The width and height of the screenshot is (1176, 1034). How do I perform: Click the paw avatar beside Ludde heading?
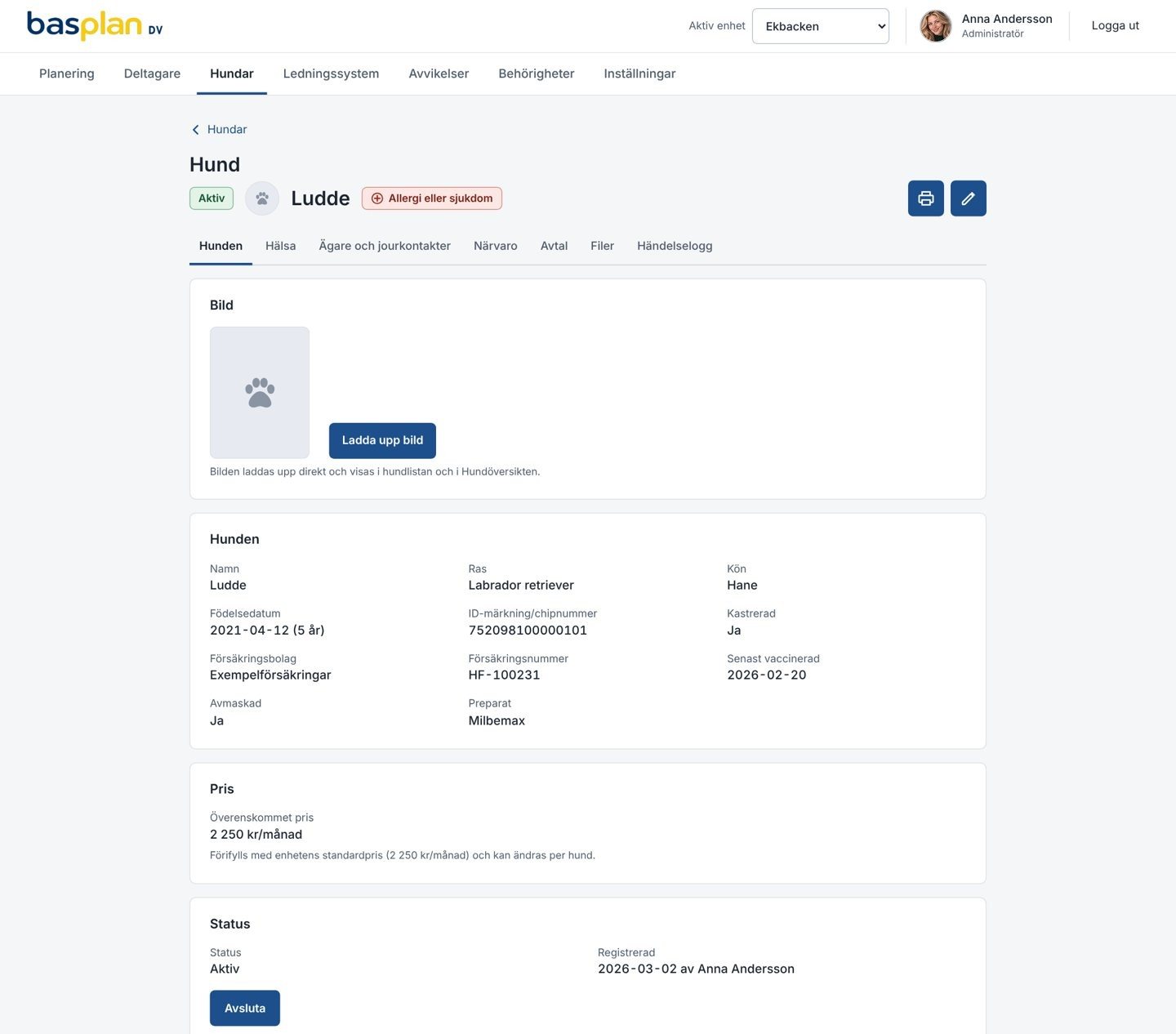262,198
